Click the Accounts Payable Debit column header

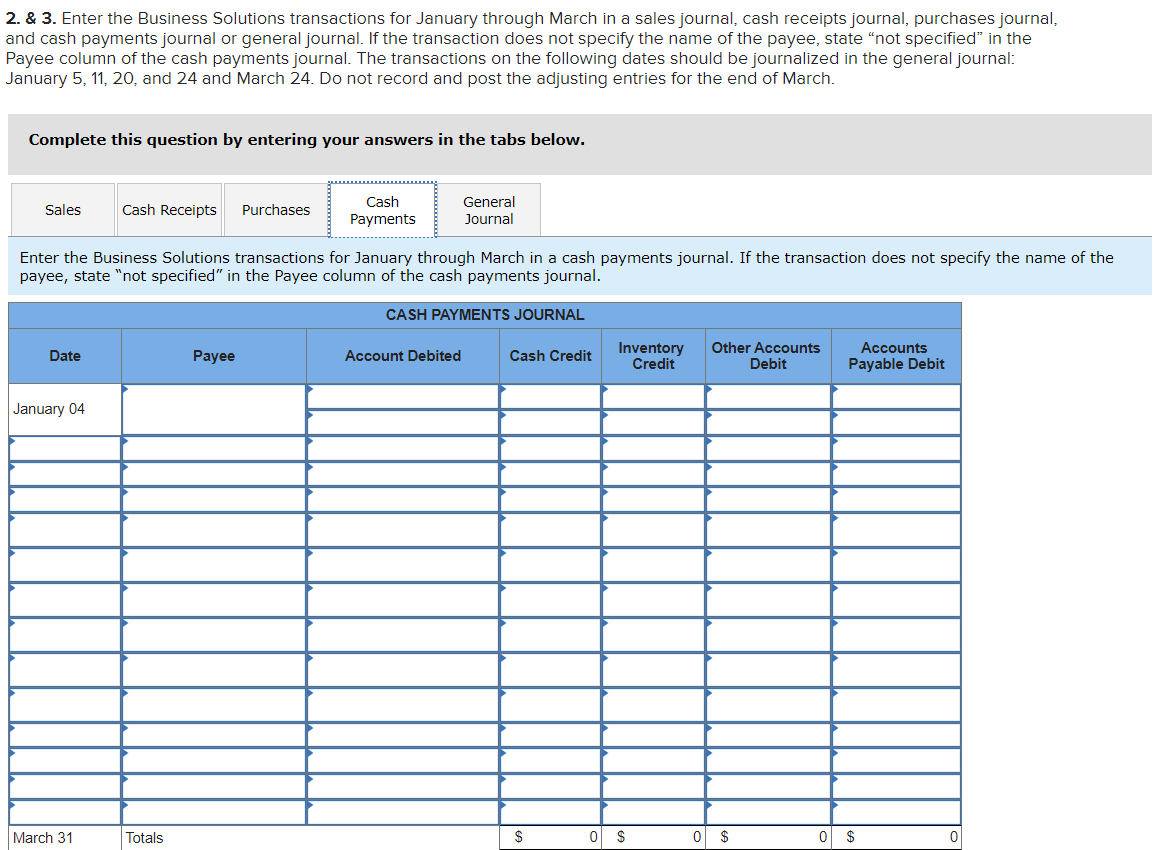pyautogui.click(x=897, y=356)
